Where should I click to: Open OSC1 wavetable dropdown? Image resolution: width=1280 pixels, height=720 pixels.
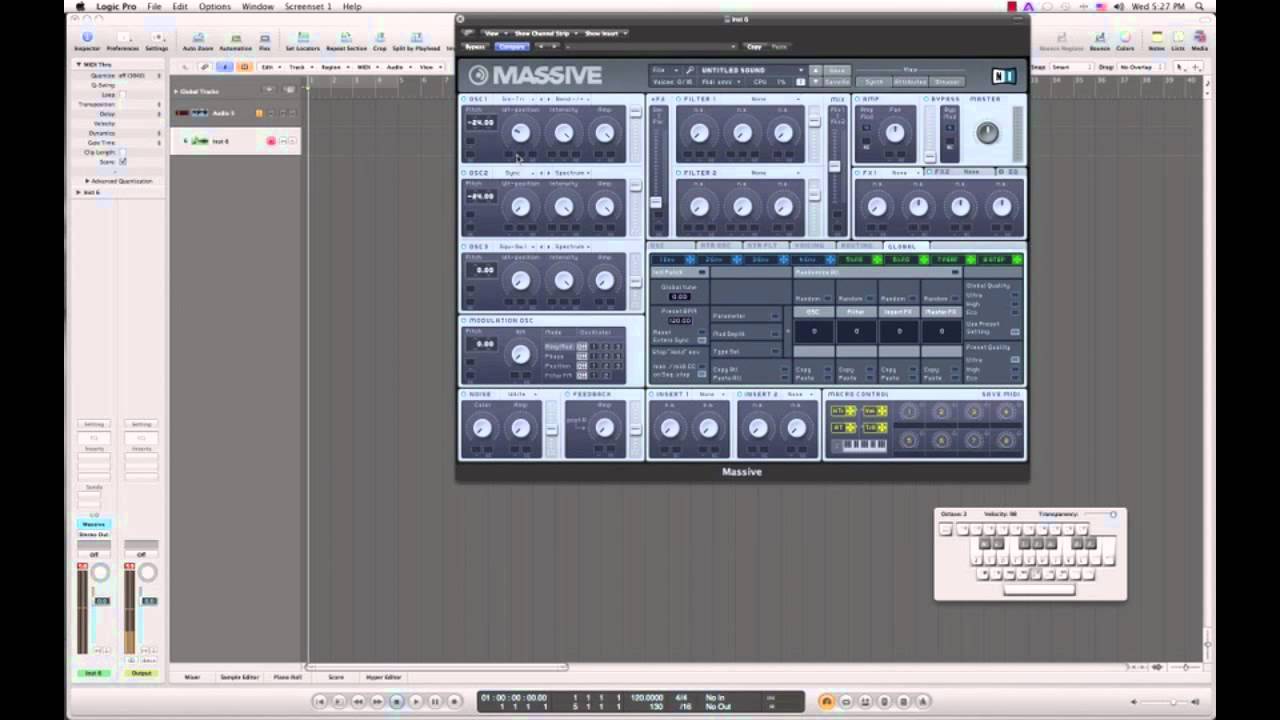click(x=516, y=100)
